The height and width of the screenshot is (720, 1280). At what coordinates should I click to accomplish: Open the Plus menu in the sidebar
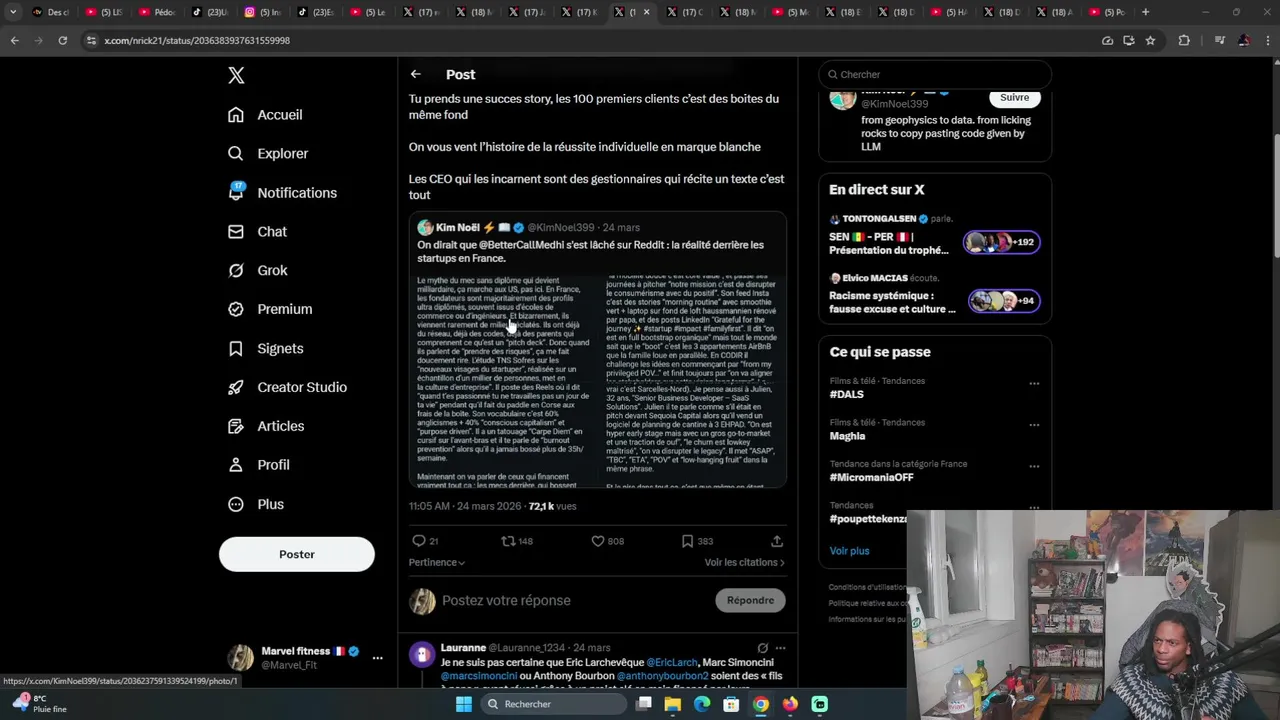point(256,504)
